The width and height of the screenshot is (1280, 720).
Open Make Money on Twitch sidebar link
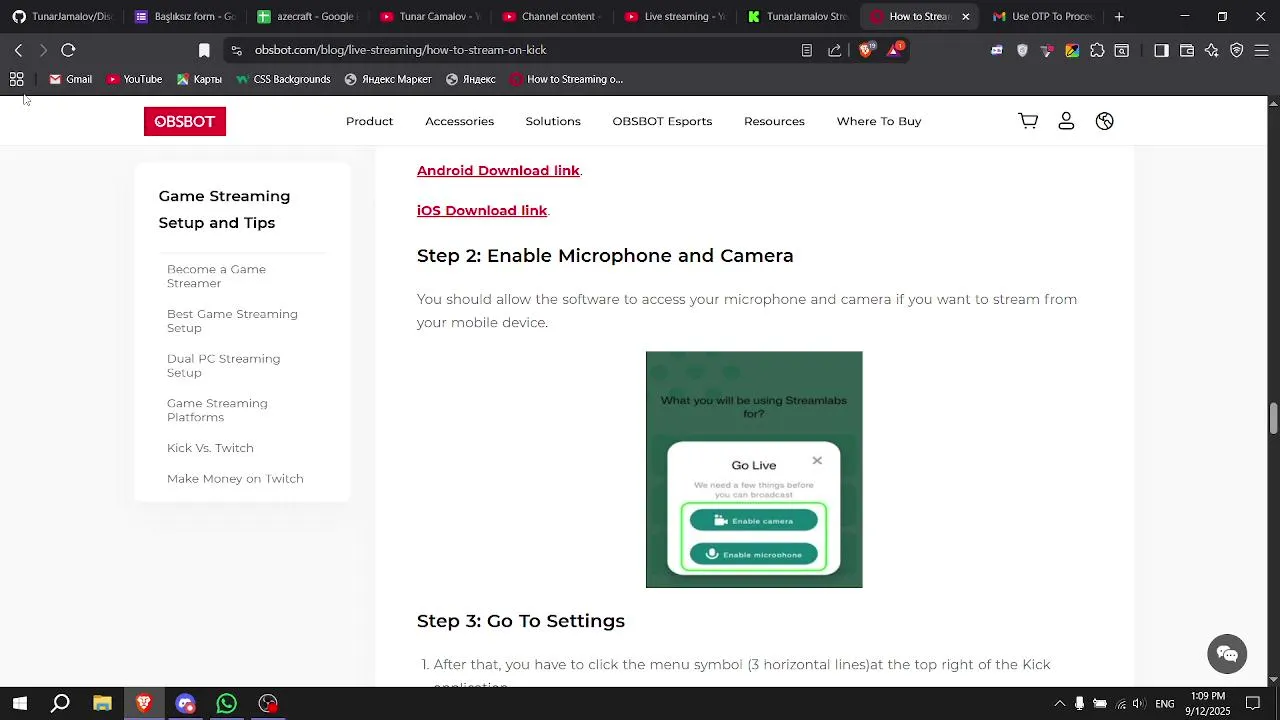[x=235, y=479]
